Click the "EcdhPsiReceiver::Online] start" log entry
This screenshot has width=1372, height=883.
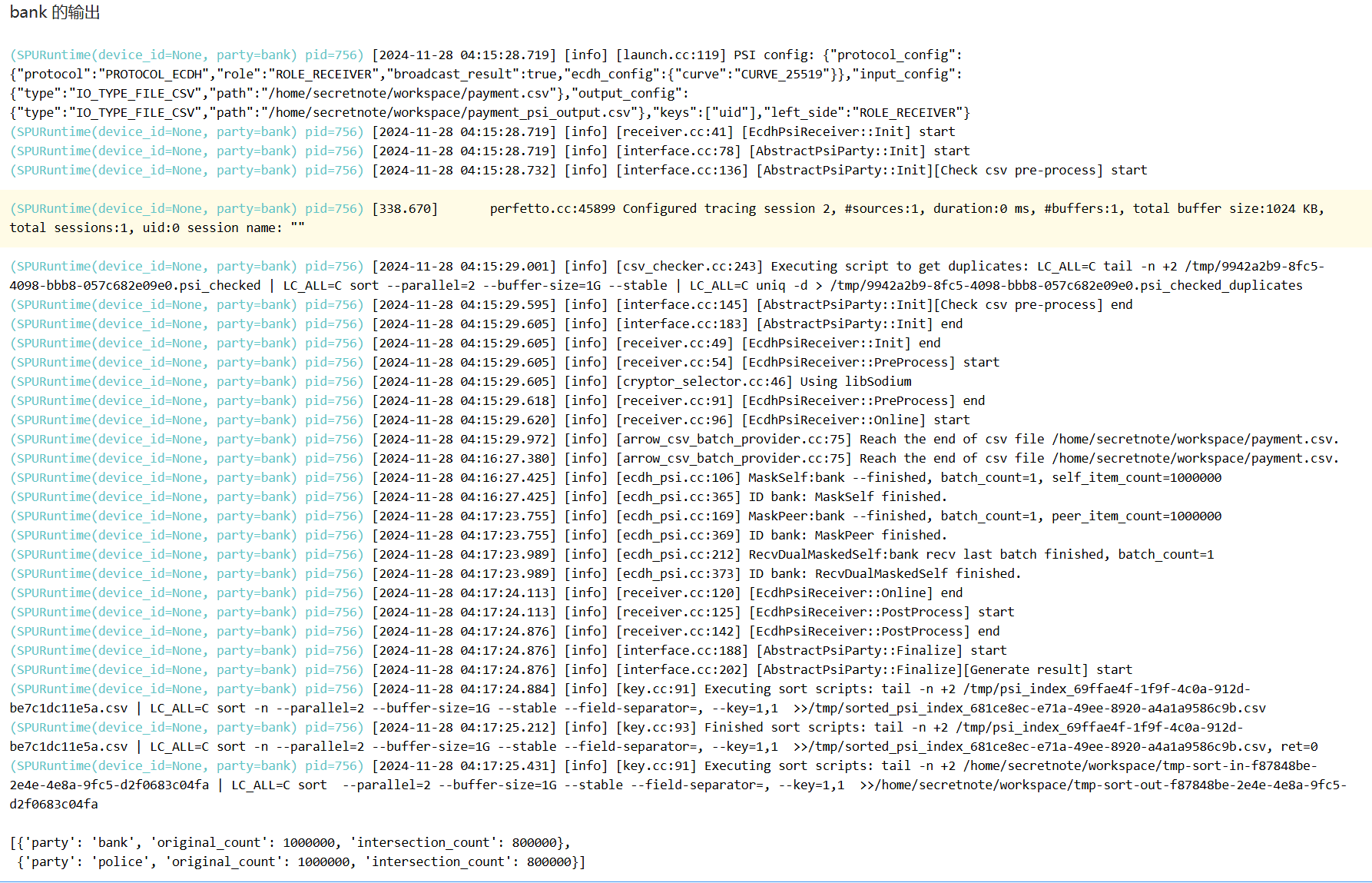coord(855,420)
